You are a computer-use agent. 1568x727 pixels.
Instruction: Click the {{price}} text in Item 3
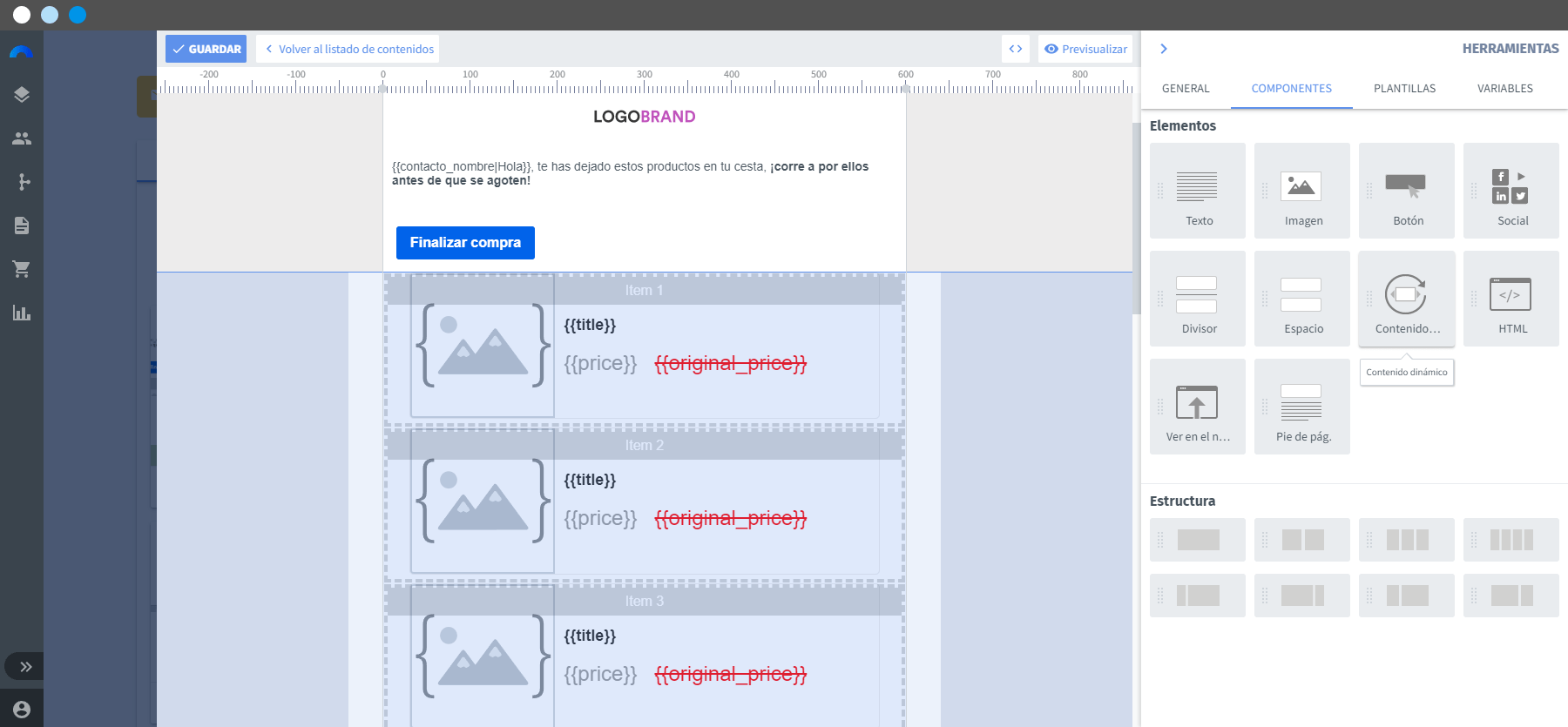[x=600, y=674]
